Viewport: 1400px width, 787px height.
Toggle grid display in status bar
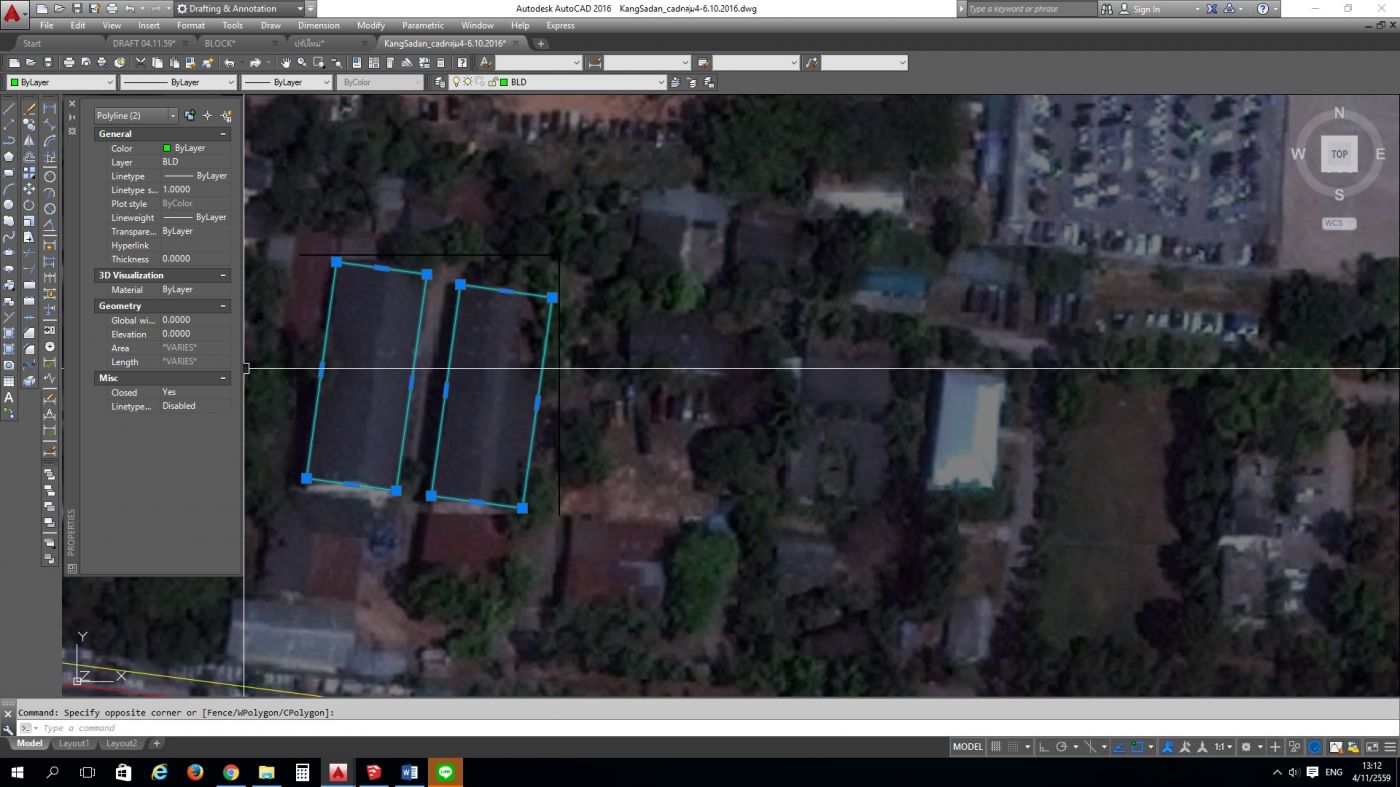[x=996, y=747]
